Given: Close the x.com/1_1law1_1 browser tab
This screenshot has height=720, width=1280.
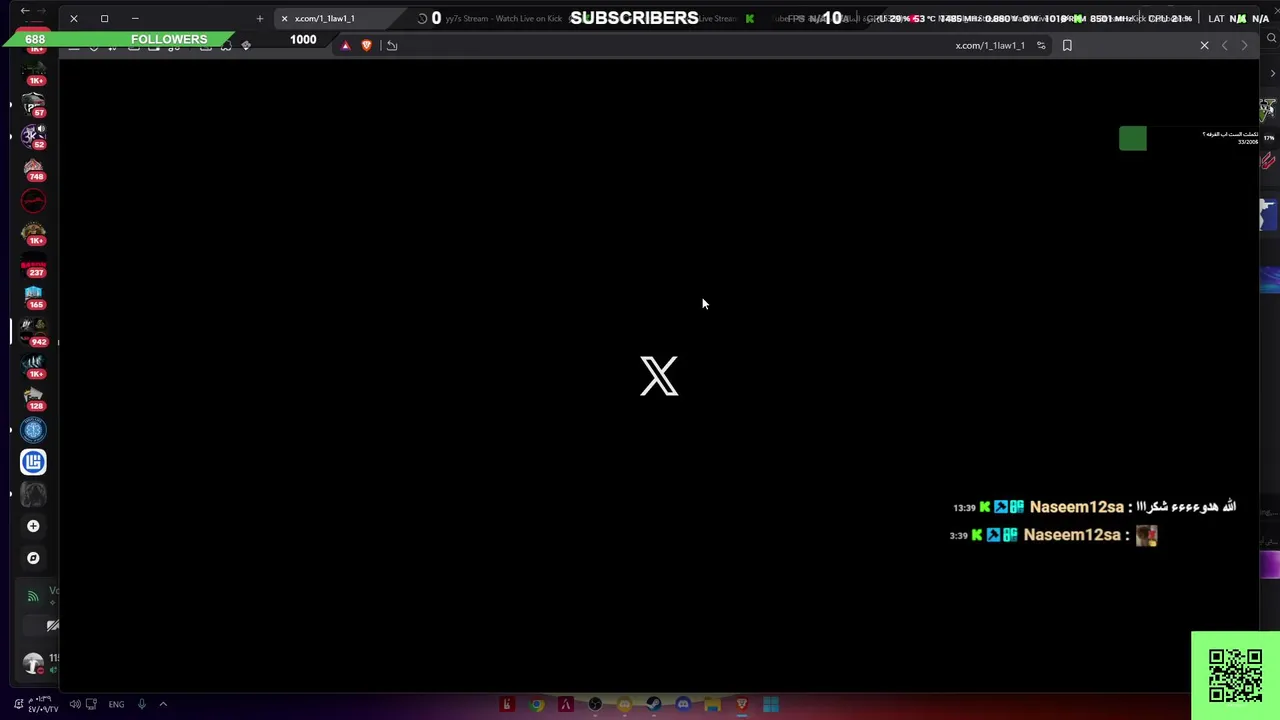Looking at the screenshot, I should [284, 18].
